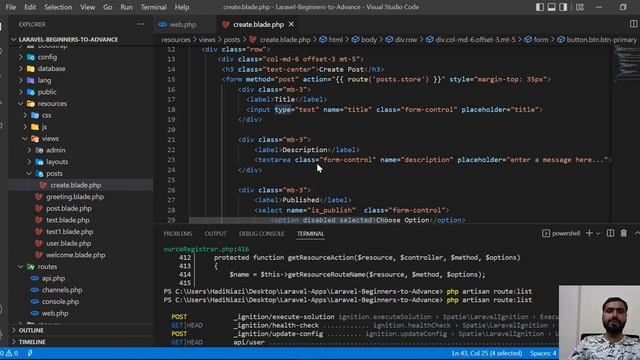Click form in the breadcrumb

[541, 40]
